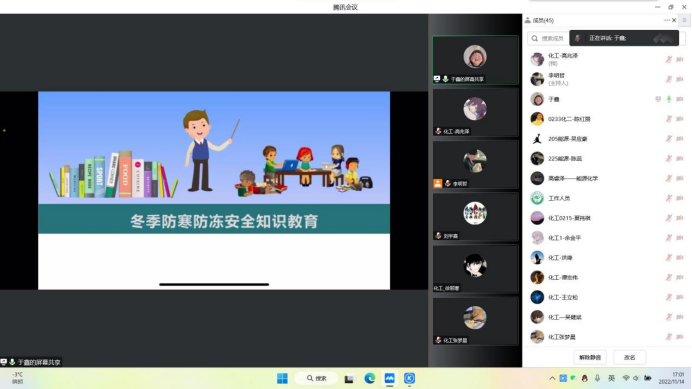Select member 于鑫 in the members list
692x389 pixels.
(x=607, y=99)
